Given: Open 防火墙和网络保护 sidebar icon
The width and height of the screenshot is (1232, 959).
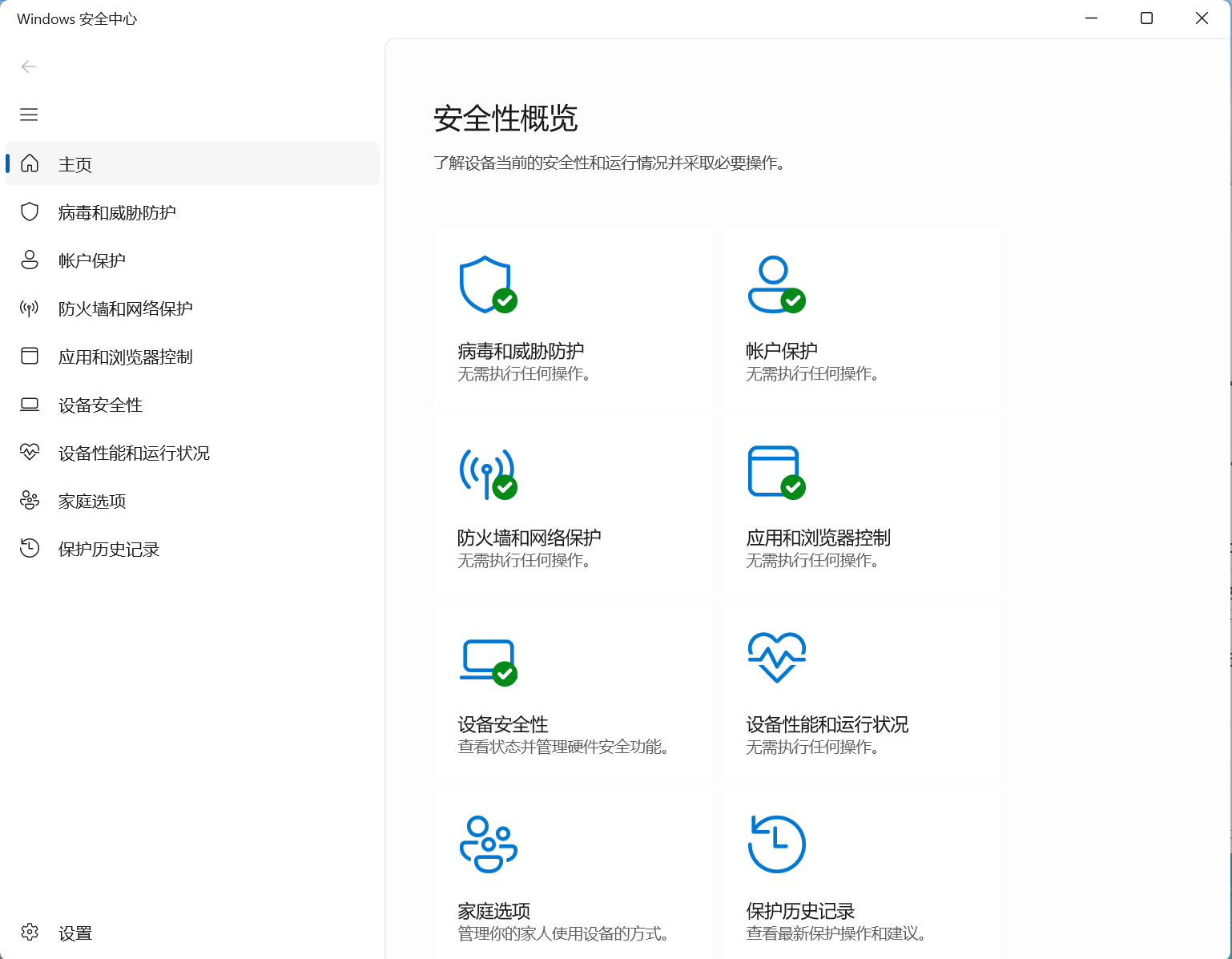Looking at the screenshot, I should 125,308.
